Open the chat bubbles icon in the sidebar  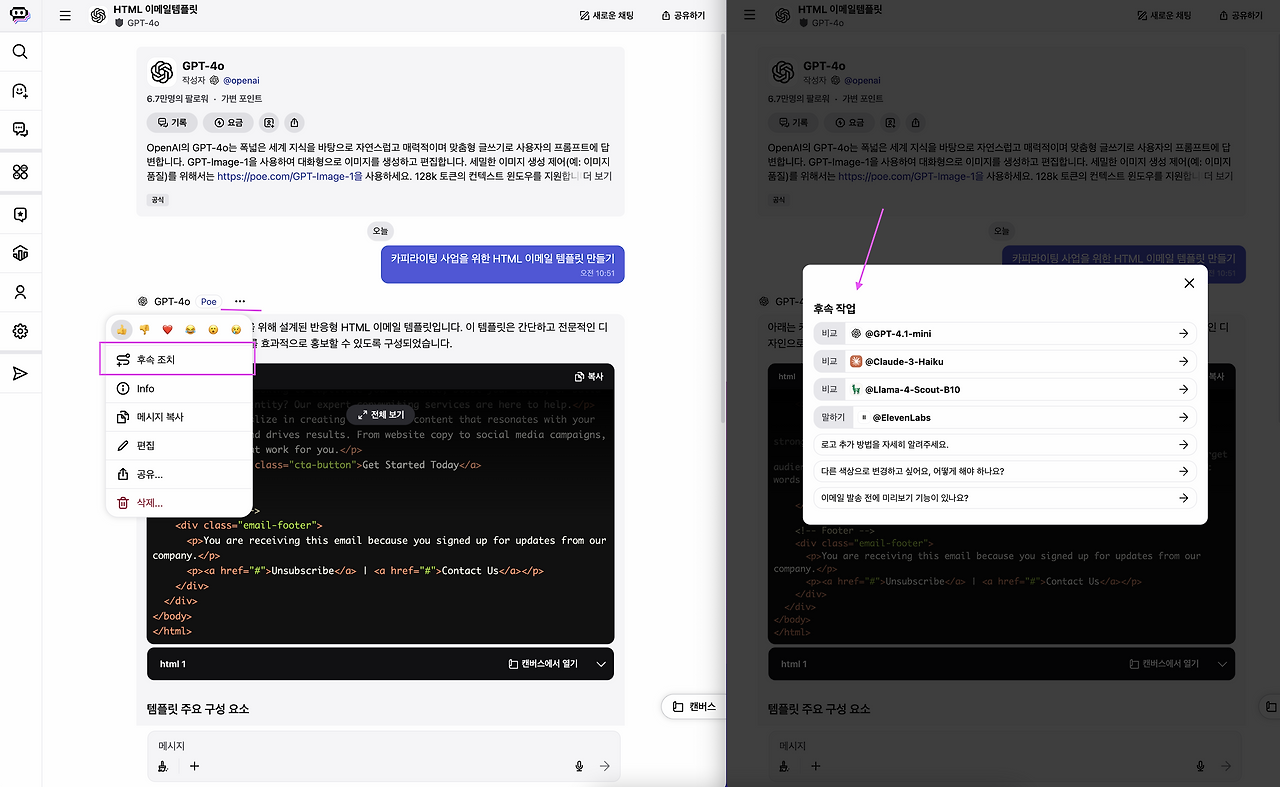coord(20,129)
